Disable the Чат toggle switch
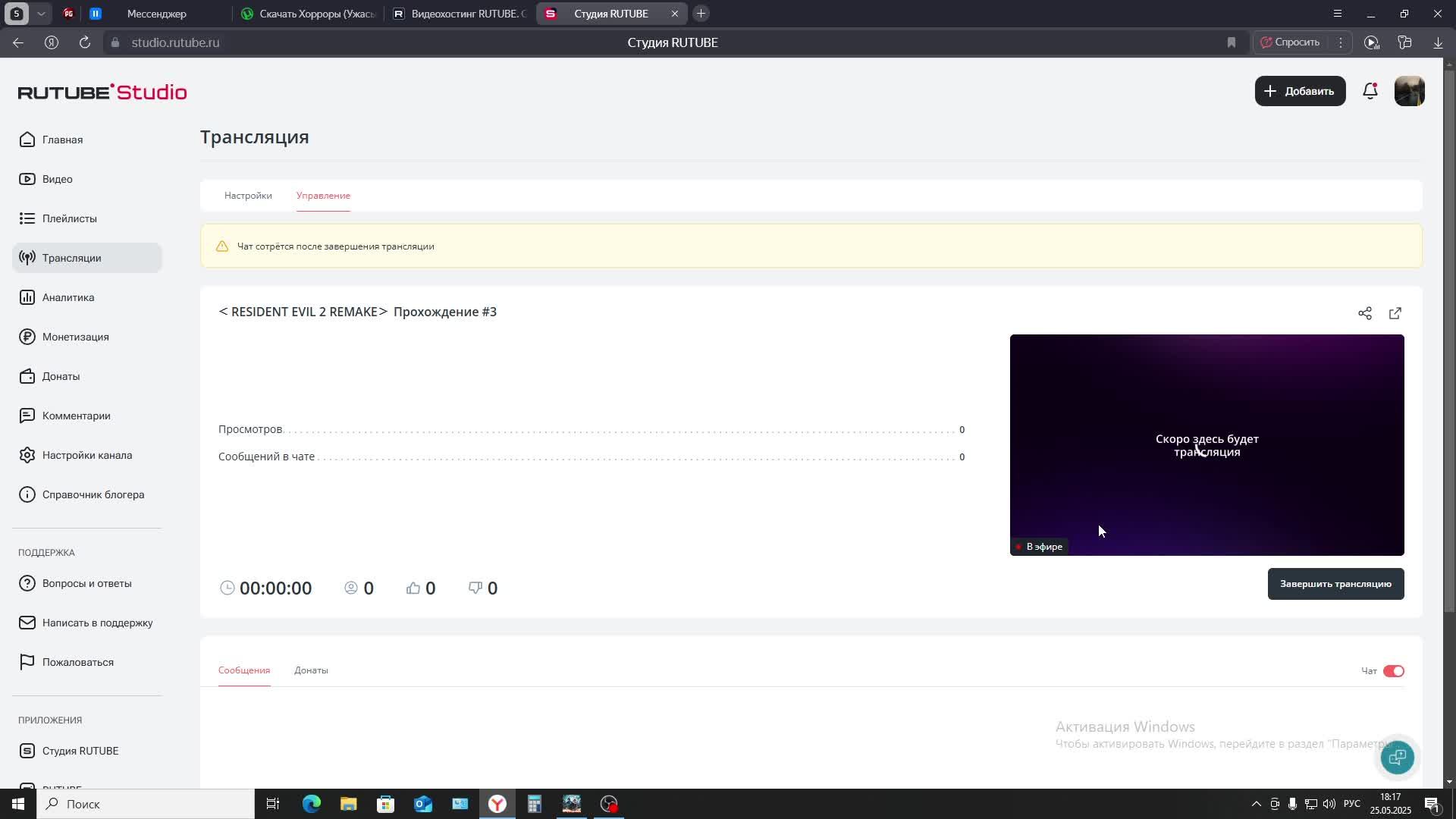This screenshot has height=819, width=1456. (x=1393, y=671)
